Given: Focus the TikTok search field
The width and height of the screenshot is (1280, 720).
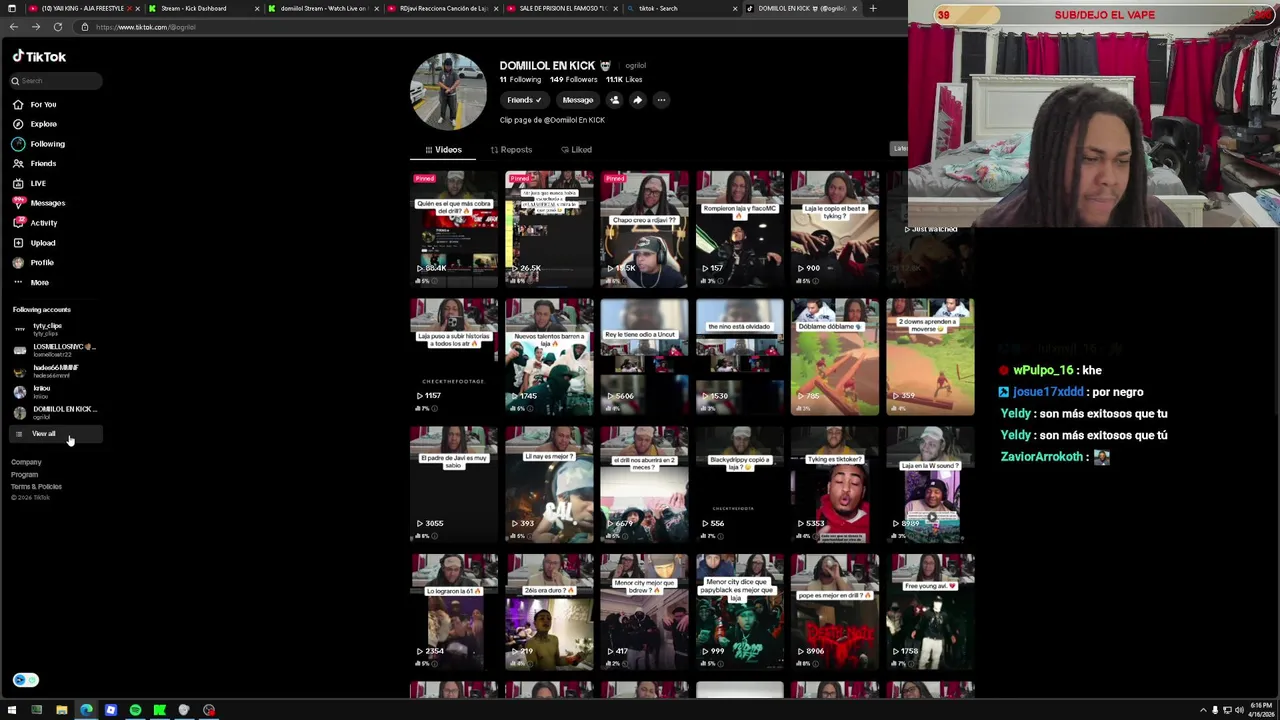Looking at the screenshot, I should point(56,81).
